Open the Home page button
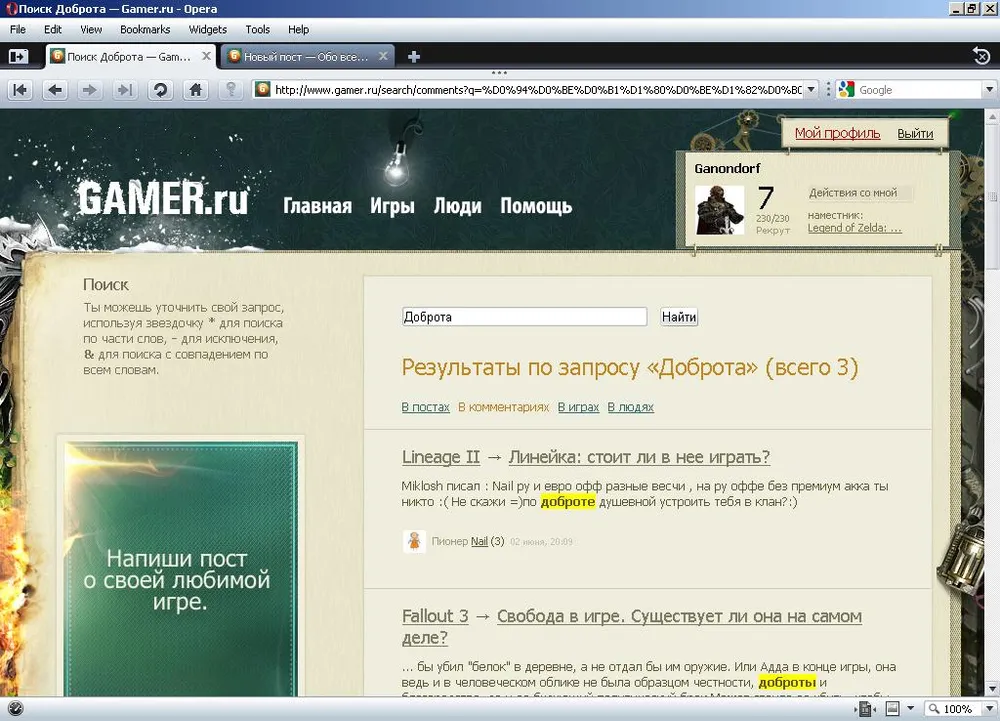The image size is (1000, 721). click(x=195, y=90)
